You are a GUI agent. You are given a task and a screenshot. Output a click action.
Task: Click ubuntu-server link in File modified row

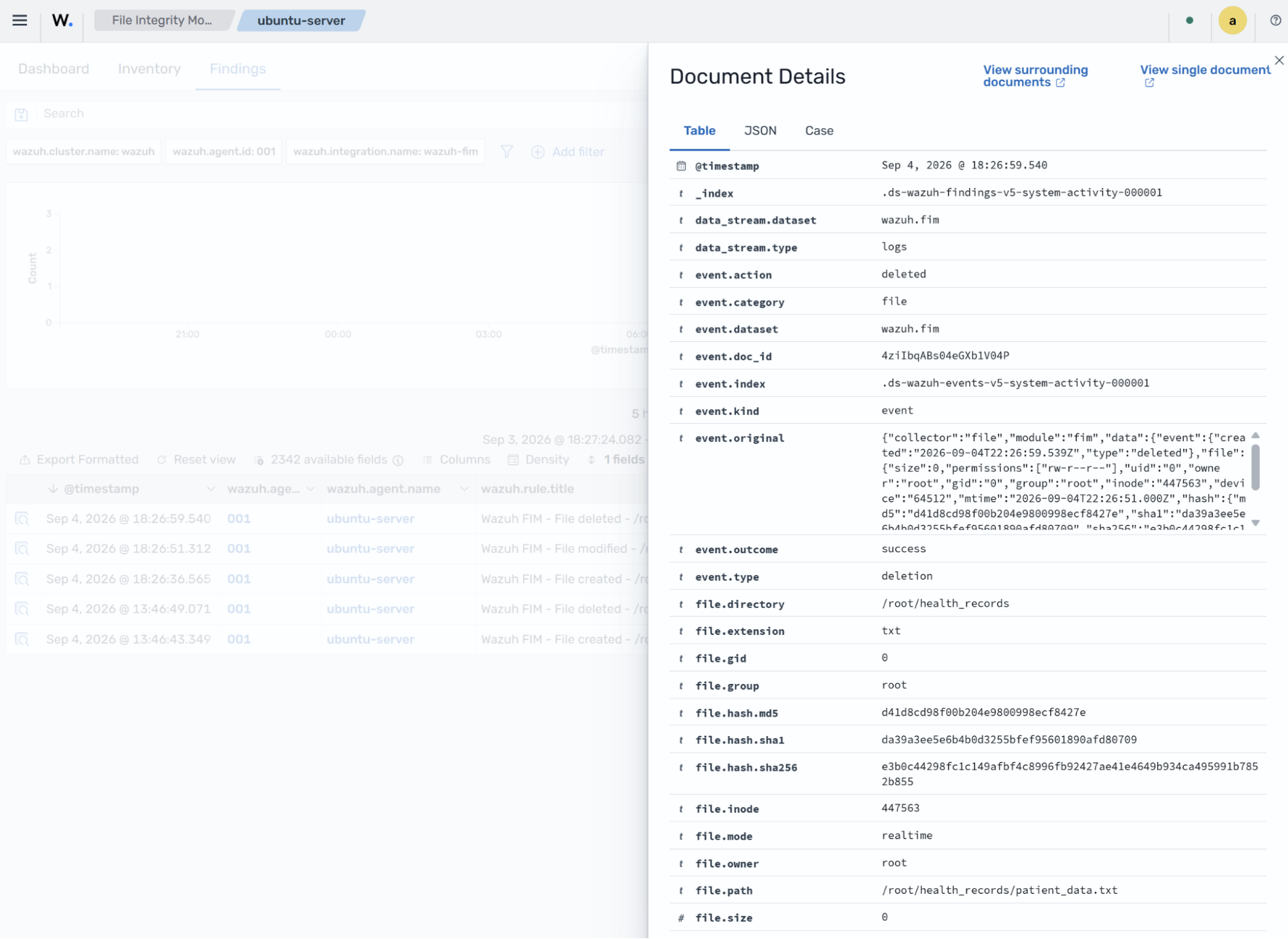click(x=370, y=549)
